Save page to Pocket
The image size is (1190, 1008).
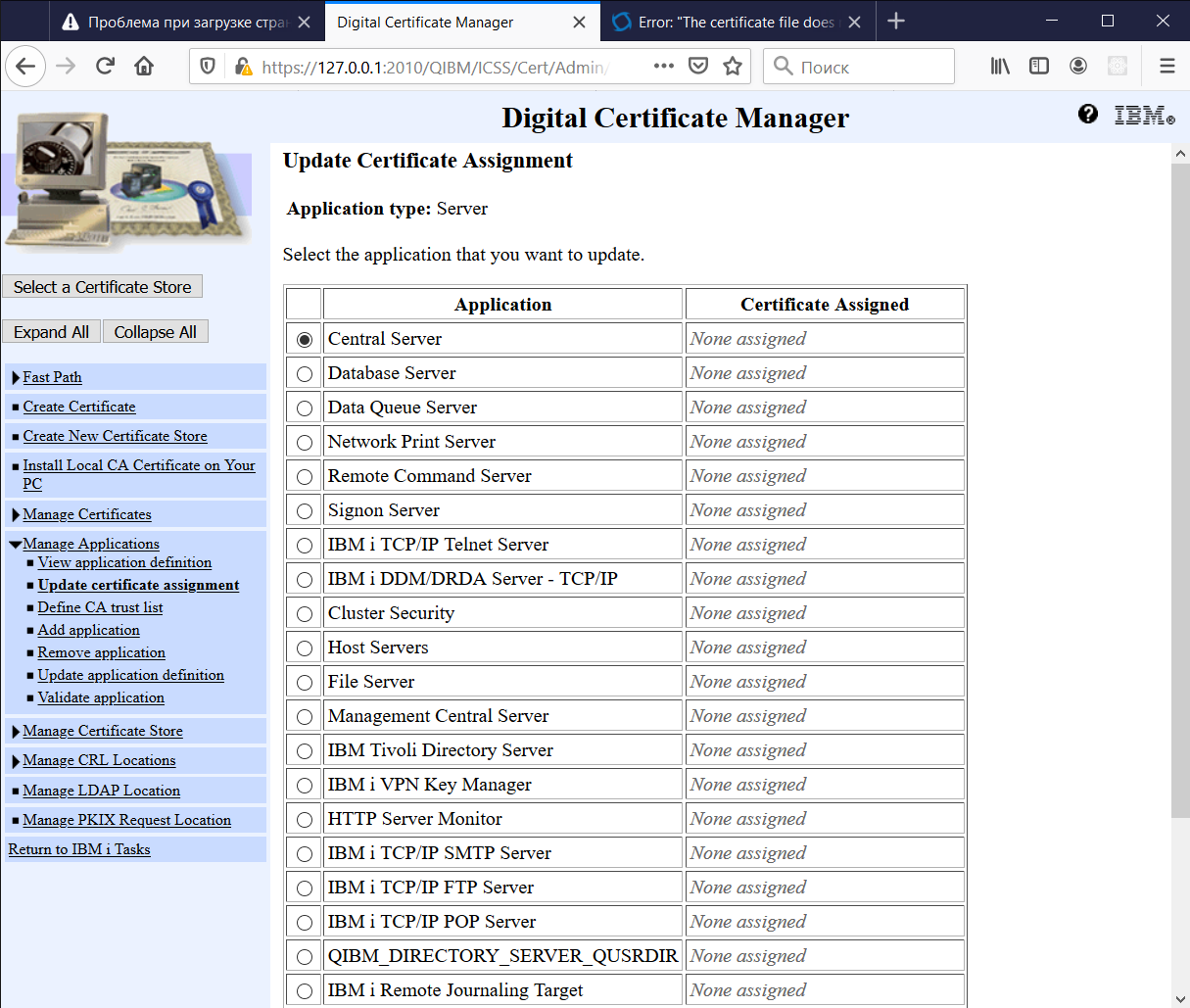698,66
